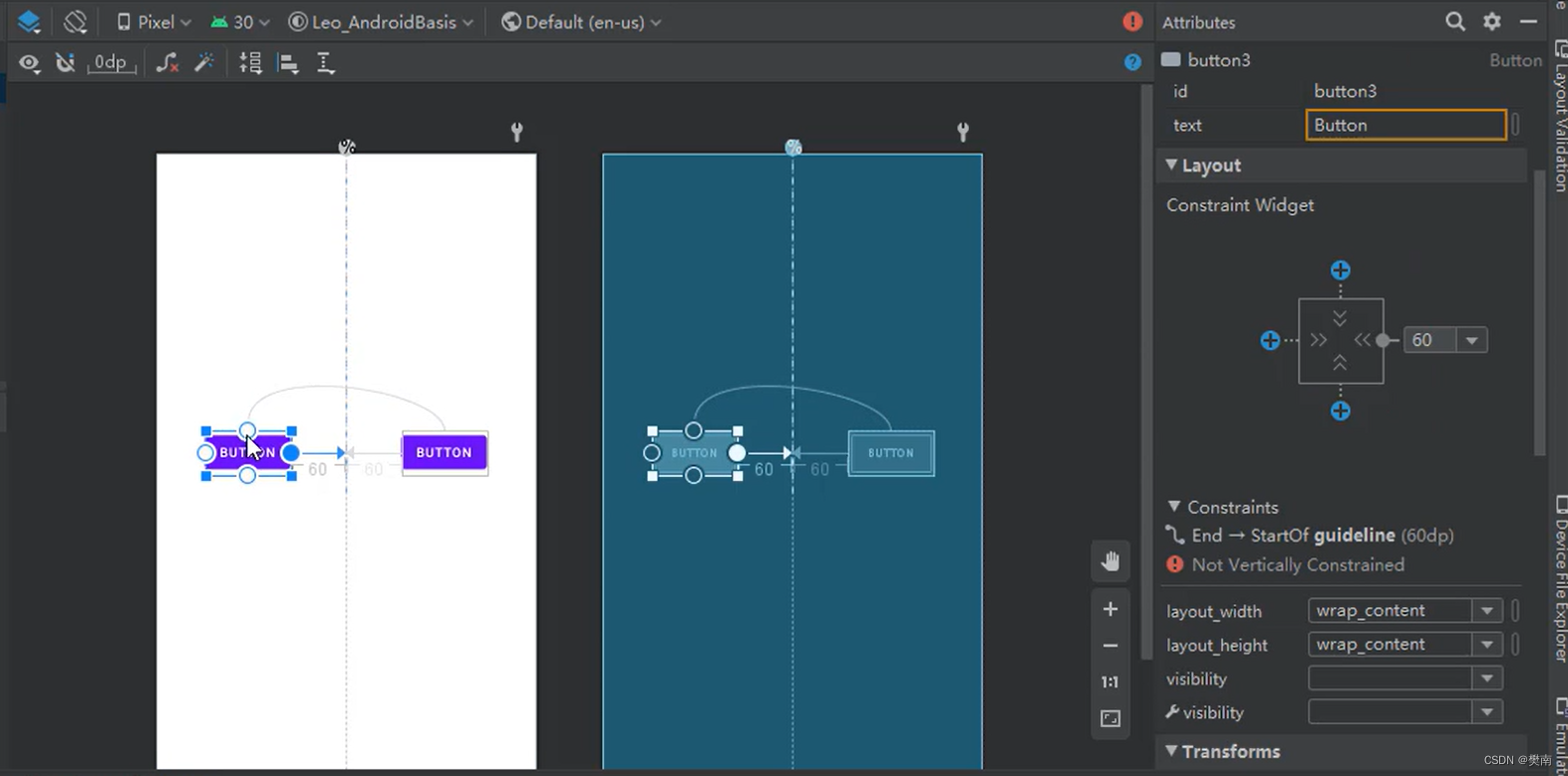Image resolution: width=1568 pixels, height=776 pixels.
Task: Click the right anchor of selected design button
Action: coord(290,453)
